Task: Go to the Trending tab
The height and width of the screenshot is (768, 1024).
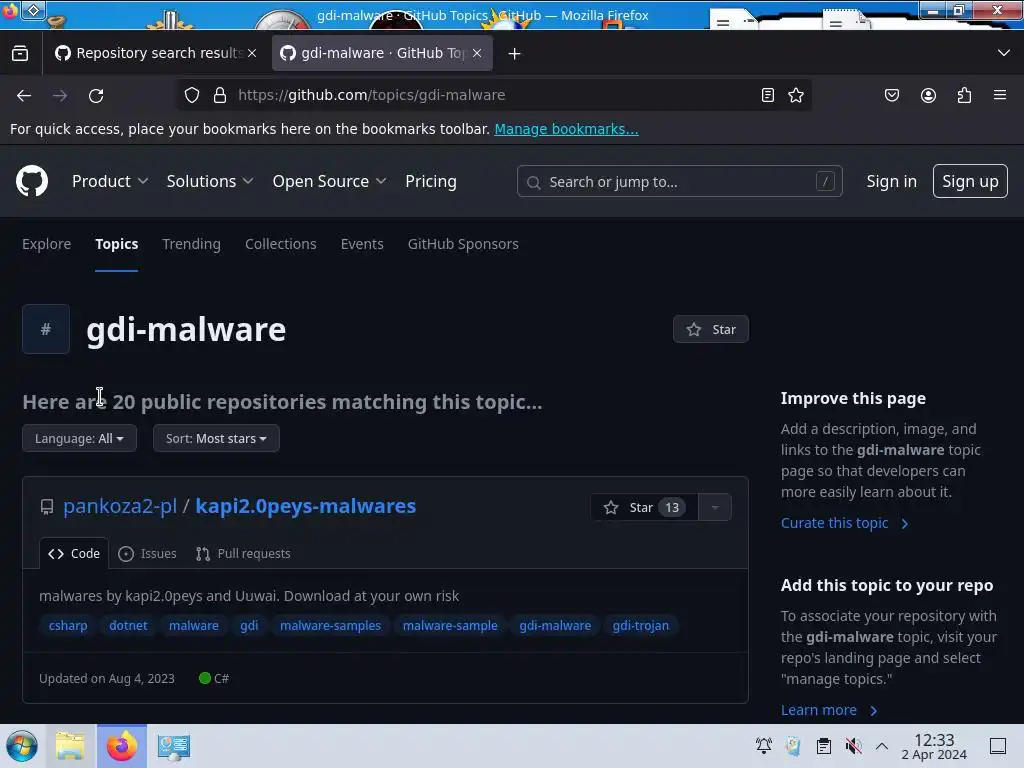Action: 191,244
